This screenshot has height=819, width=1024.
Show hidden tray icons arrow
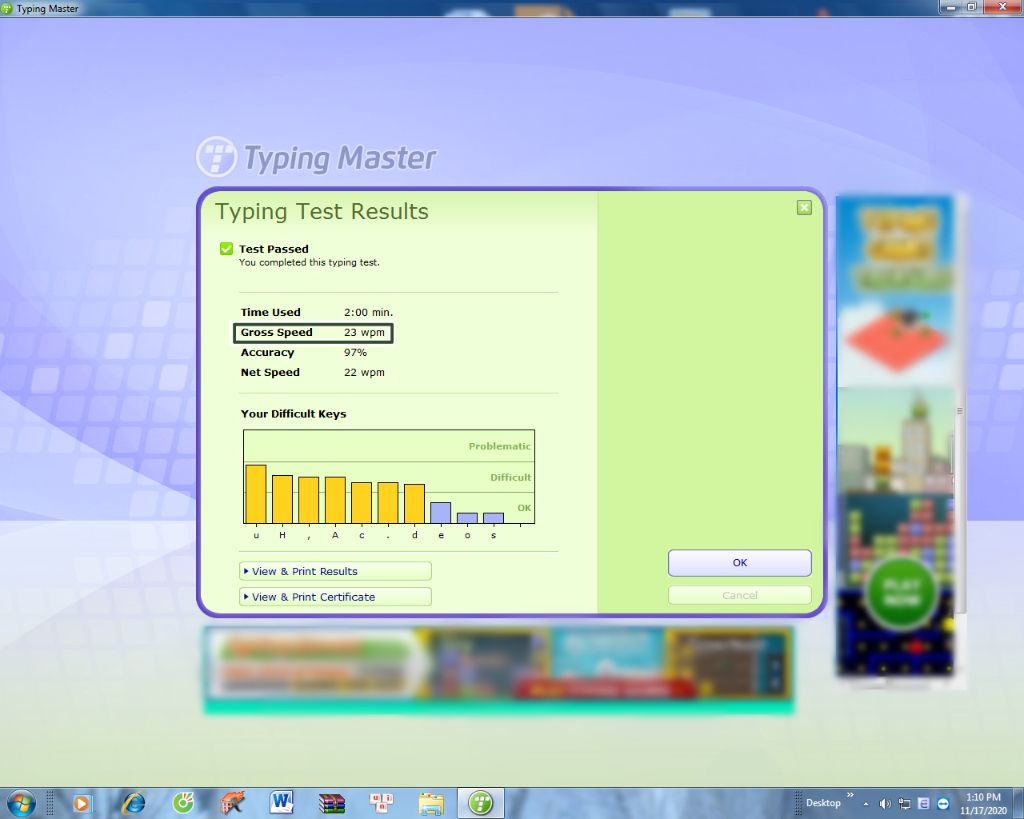point(866,804)
